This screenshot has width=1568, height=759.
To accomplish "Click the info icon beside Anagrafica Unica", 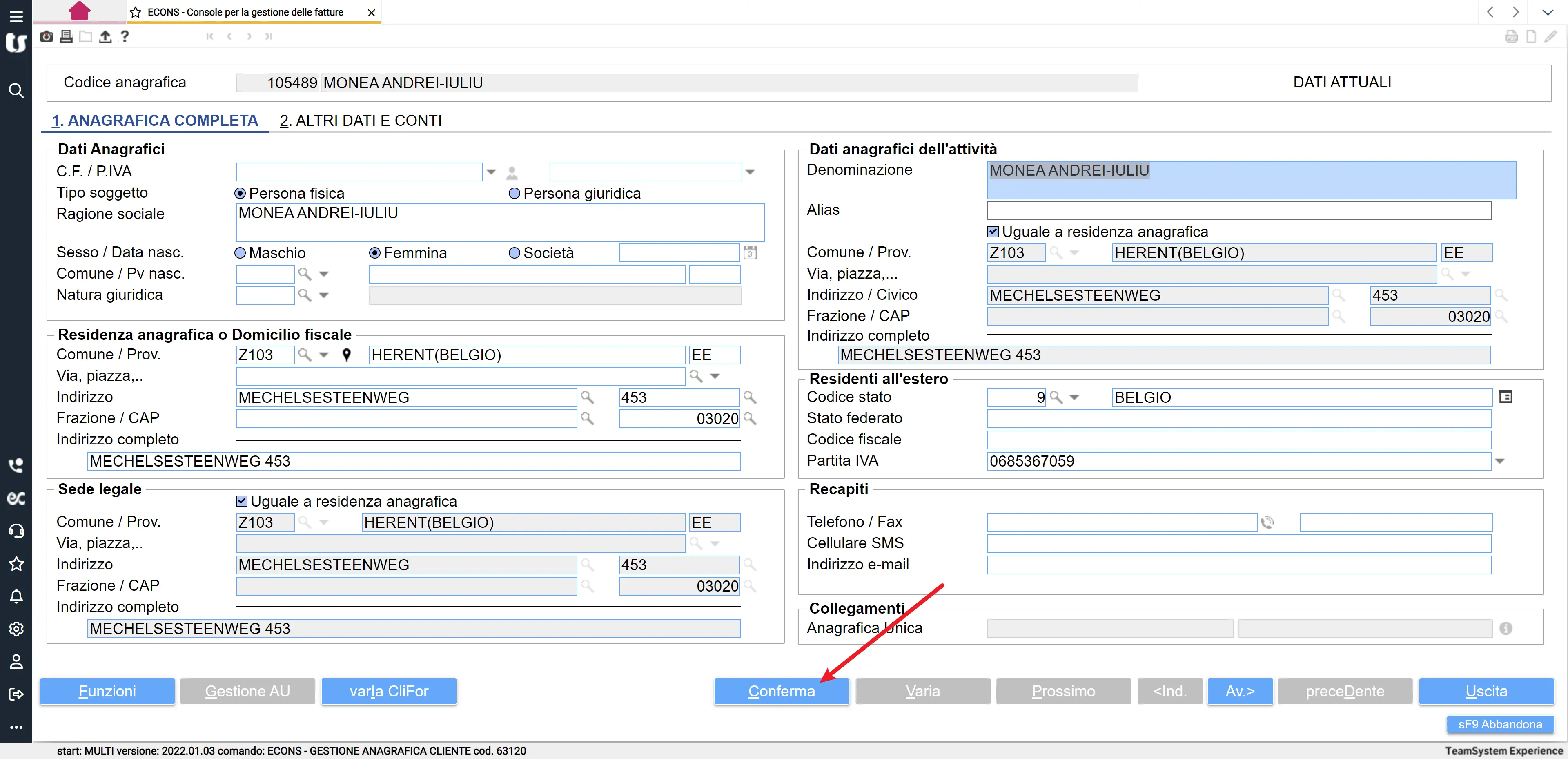I will [x=1505, y=629].
